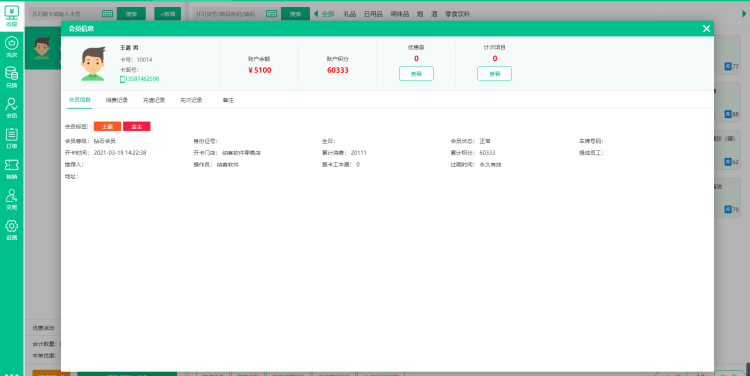Open the 兑换 exchange sidebar icon
This screenshot has width=750, height=376.
(x=11, y=77)
